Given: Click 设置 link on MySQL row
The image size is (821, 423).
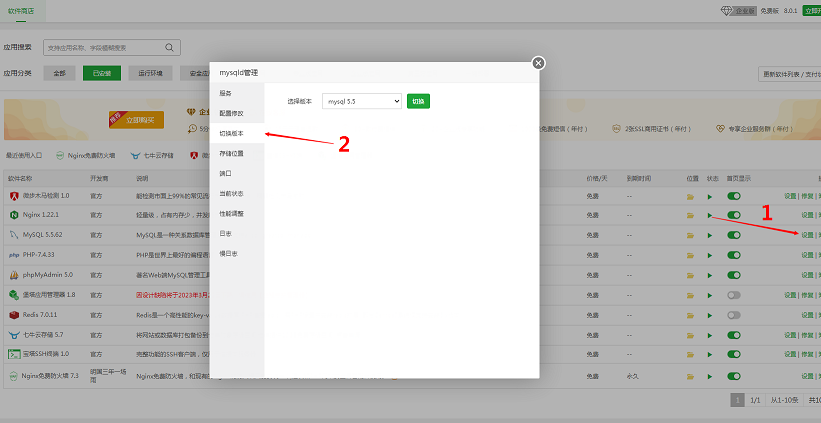Looking at the screenshot, I should click(807, 235).
